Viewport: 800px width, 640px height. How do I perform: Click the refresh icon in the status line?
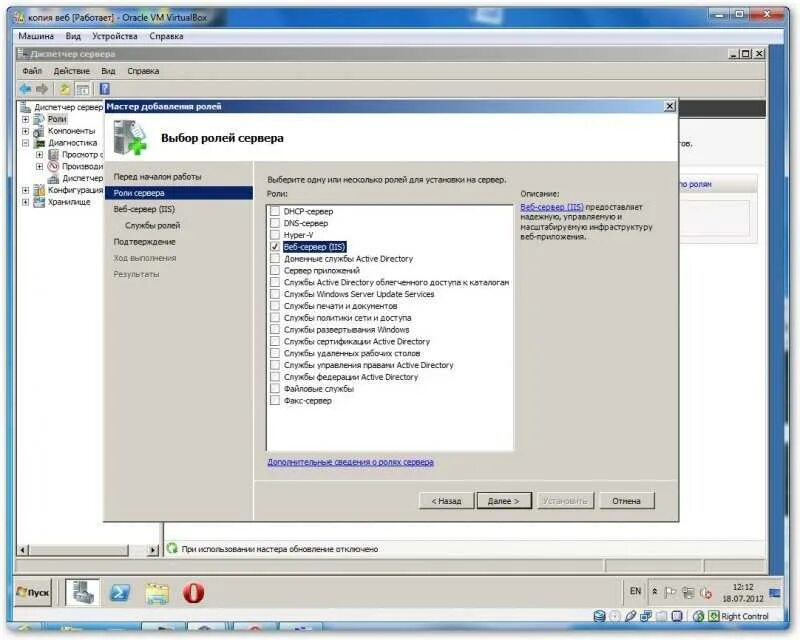coord(172,548)
